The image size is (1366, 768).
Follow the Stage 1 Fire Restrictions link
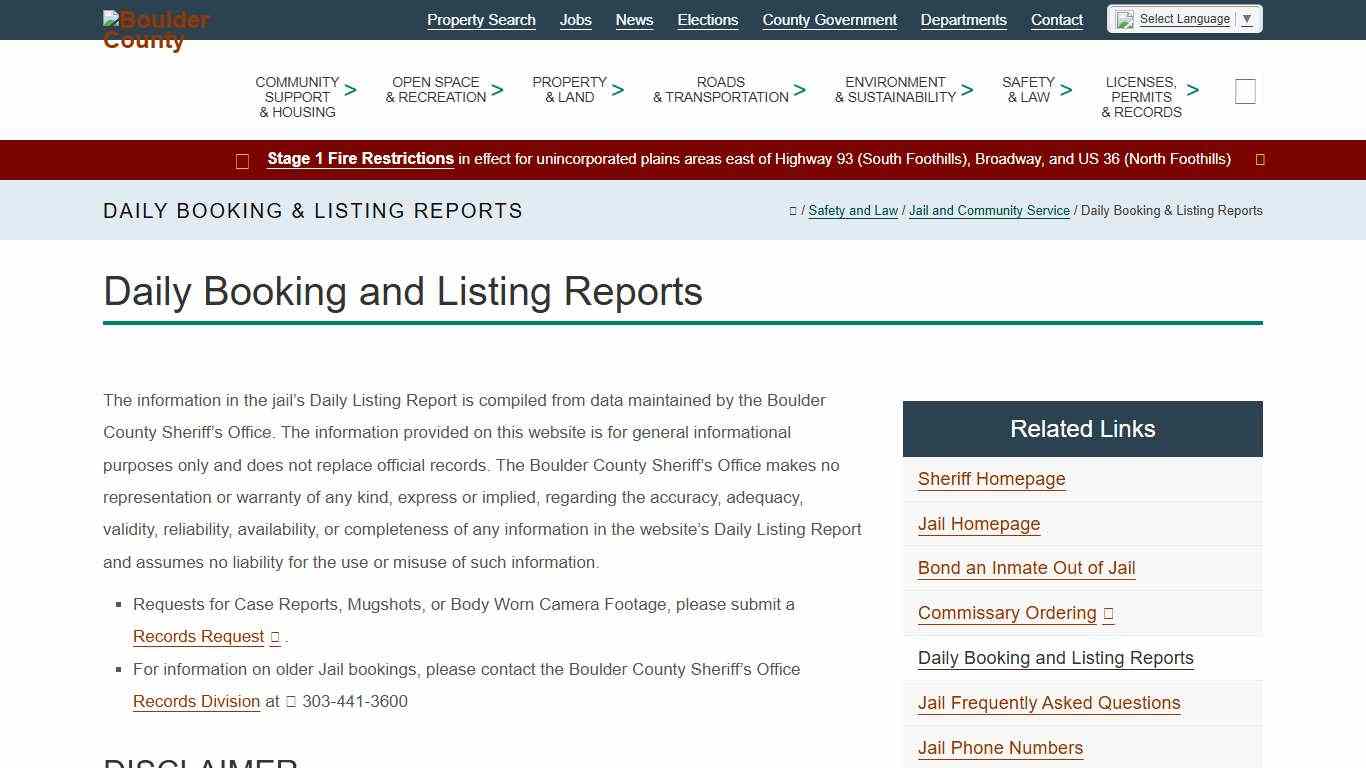360,158
